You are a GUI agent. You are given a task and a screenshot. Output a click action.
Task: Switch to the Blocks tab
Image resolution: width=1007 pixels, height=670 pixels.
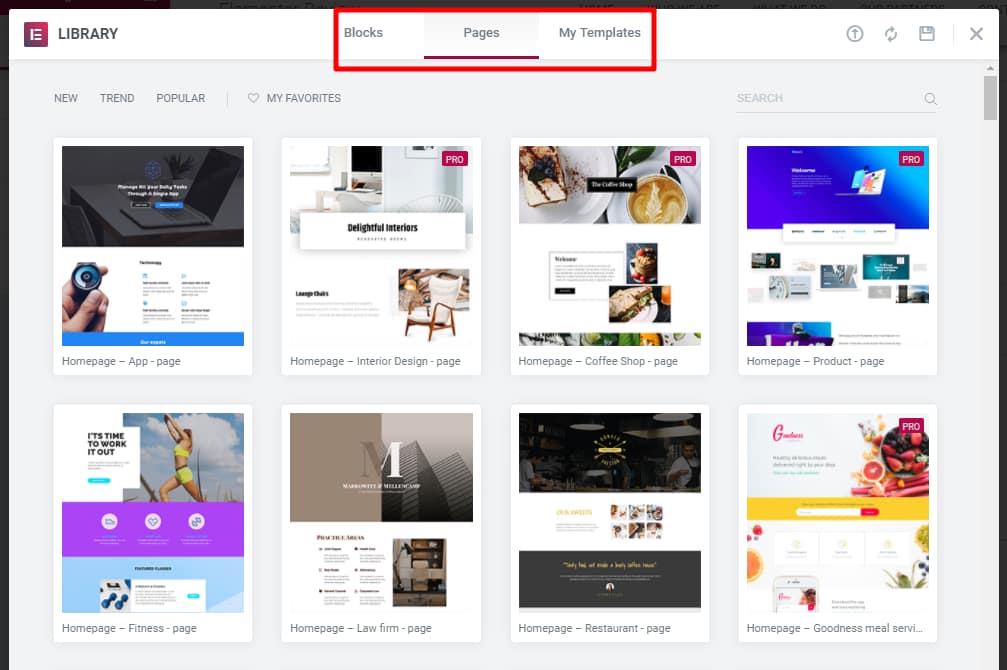[363, 33]
